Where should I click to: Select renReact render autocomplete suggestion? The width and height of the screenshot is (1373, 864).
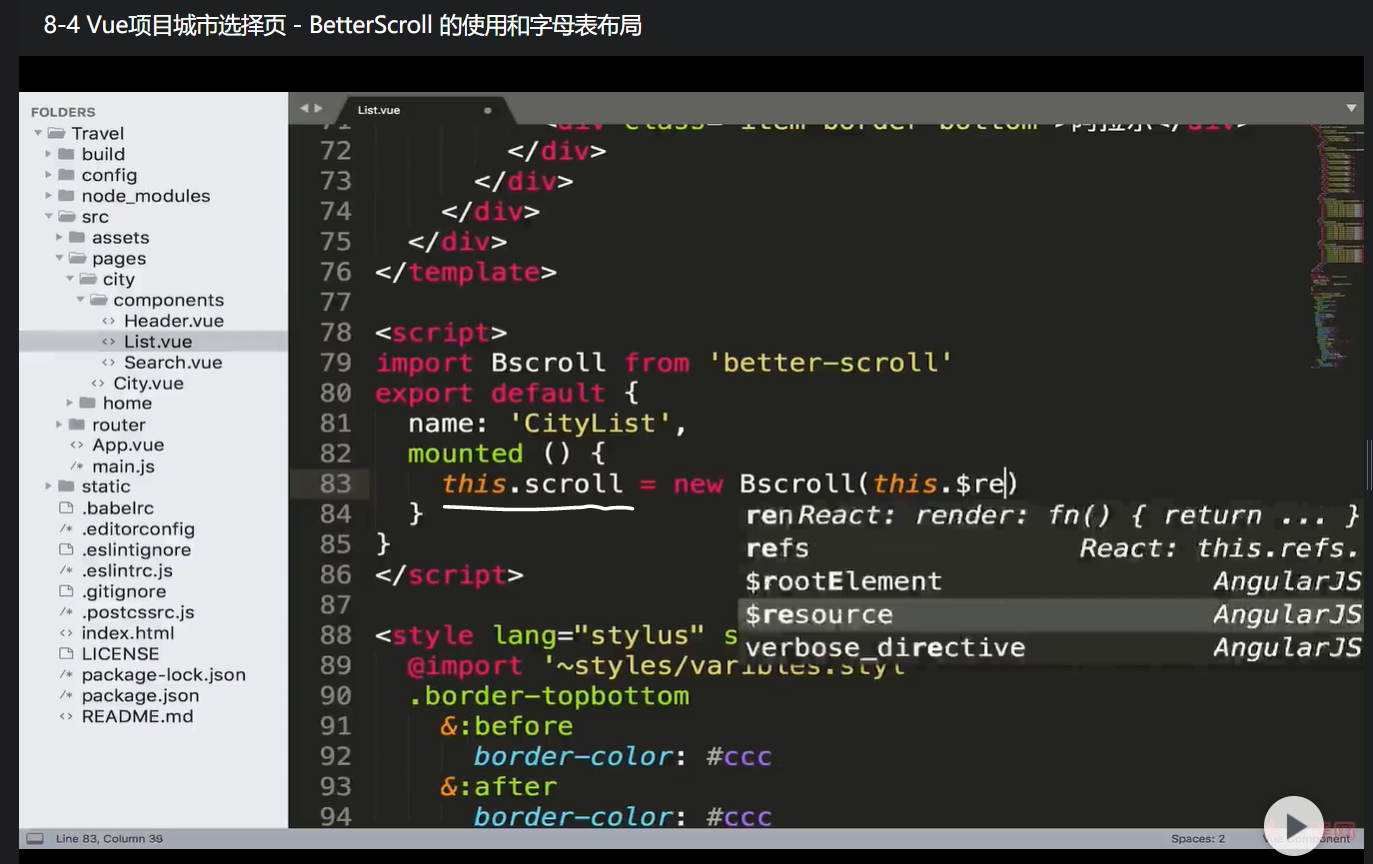(x=1051, y=516)
